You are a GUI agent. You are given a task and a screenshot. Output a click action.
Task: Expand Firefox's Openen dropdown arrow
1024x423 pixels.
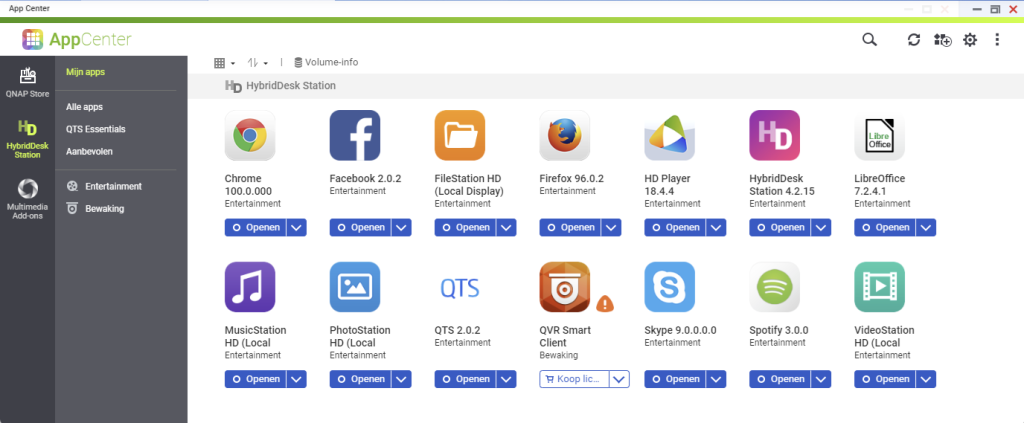click(611, 227)
